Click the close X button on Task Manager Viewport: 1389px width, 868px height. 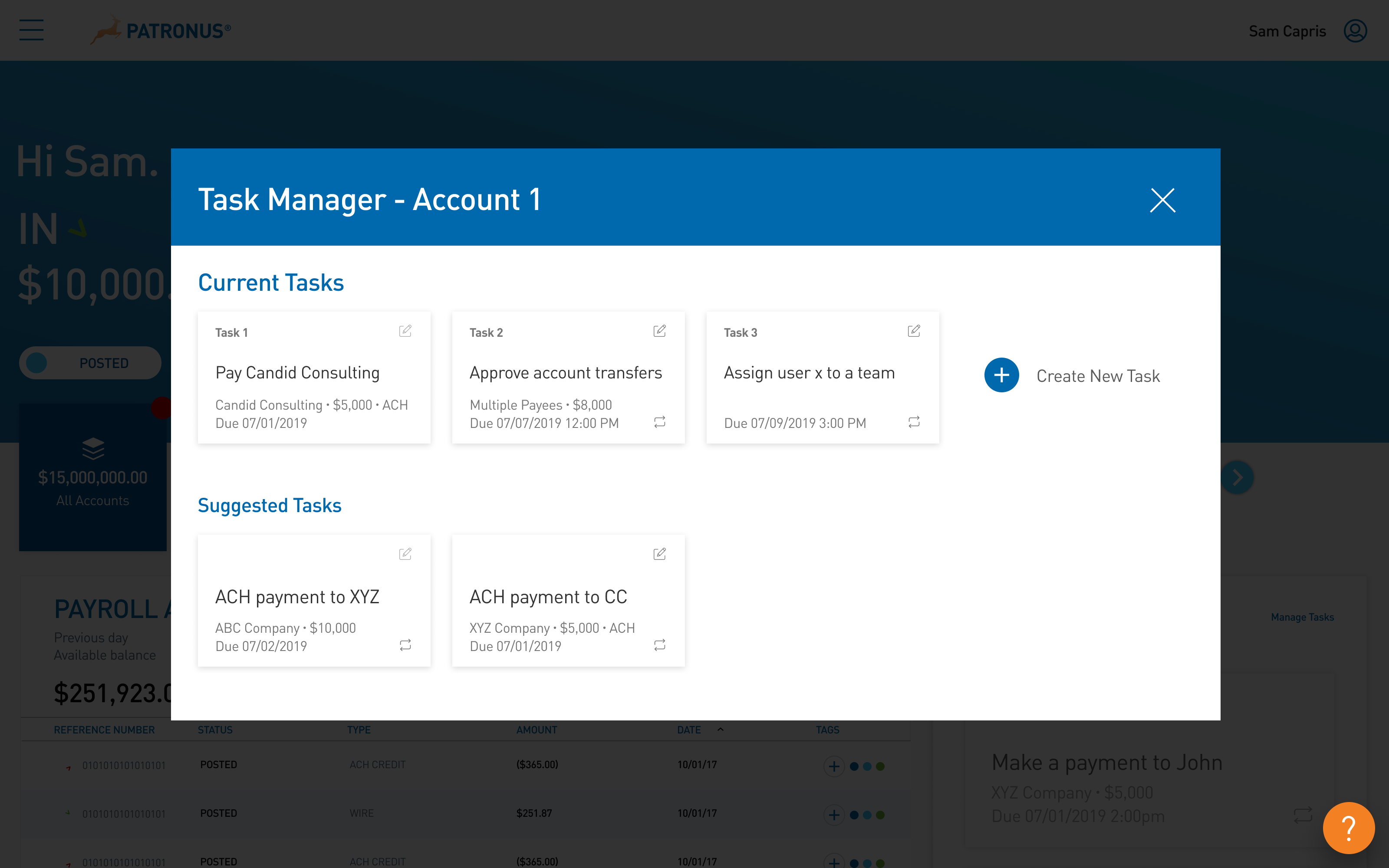click(x=1163, y=199)
